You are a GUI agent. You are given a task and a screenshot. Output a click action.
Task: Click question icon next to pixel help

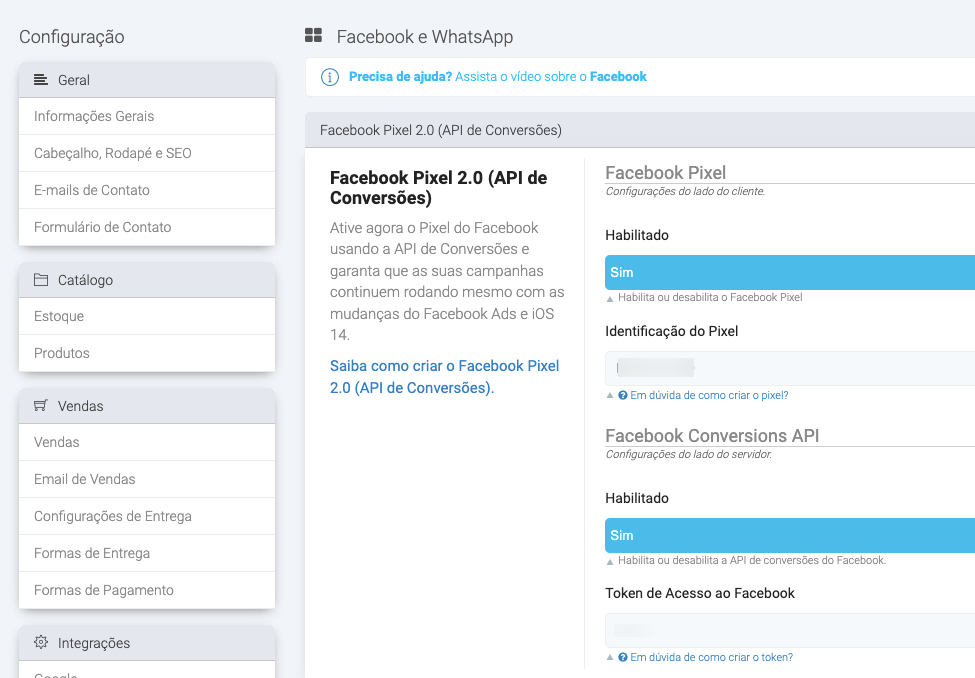coord(623,396)
